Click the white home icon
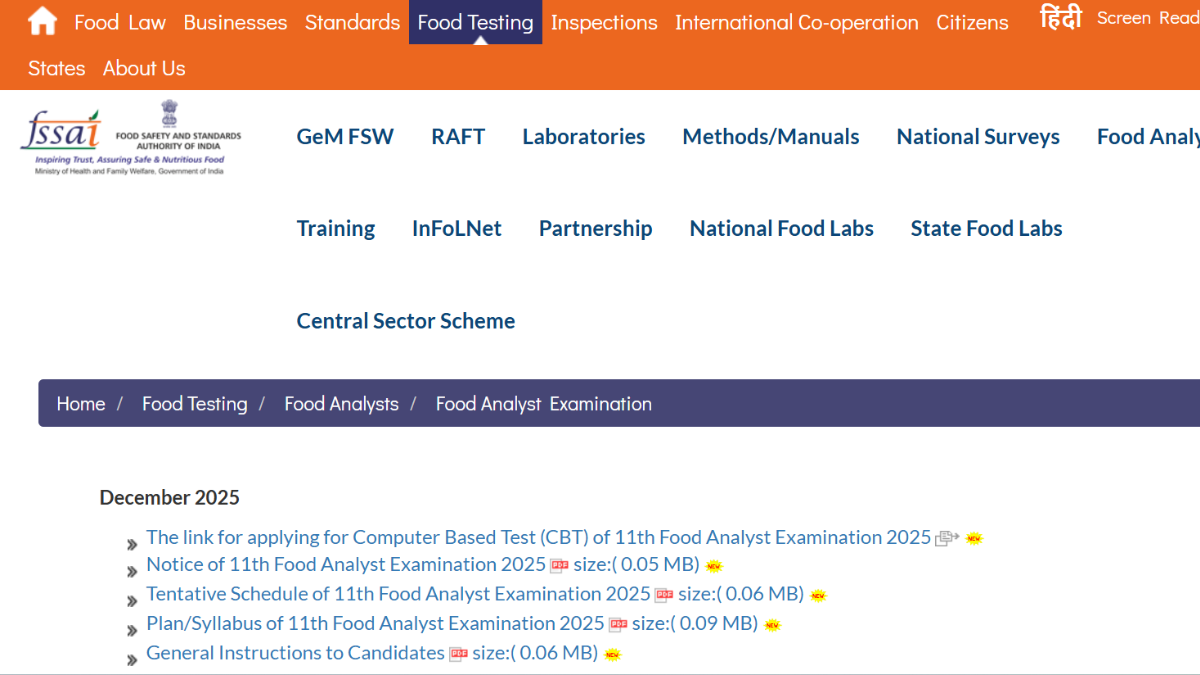Screen dimensions: 1200x675 coord(42,21)
